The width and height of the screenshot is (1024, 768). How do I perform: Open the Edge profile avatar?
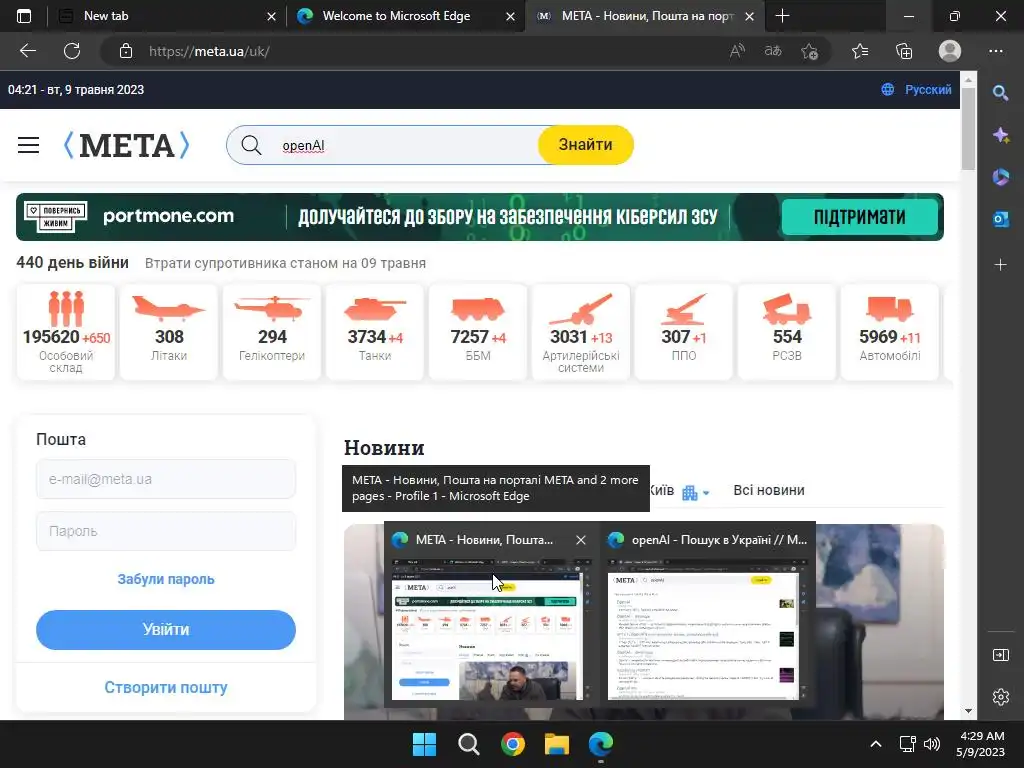[950, 51]
